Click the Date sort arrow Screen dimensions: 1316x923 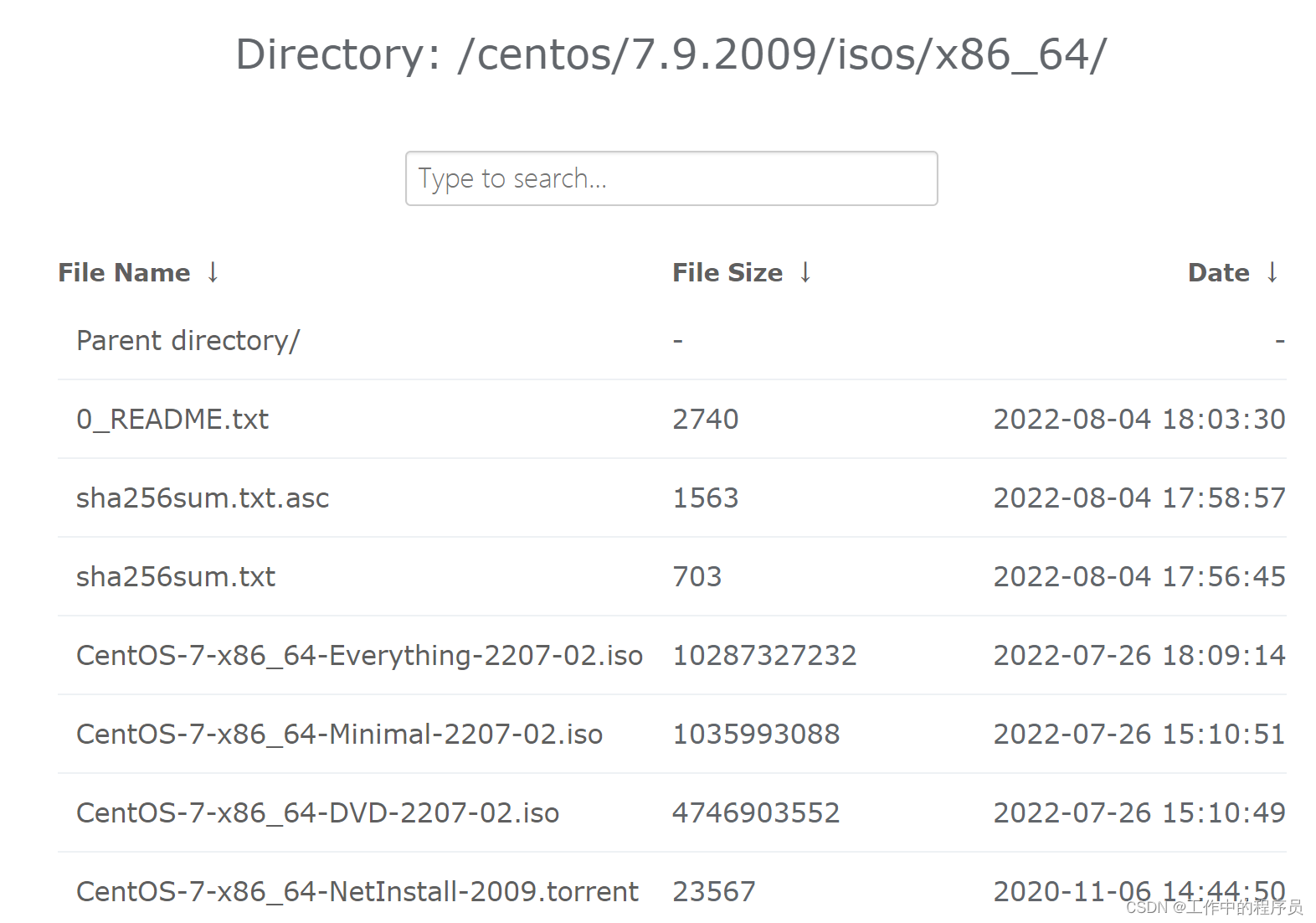[x=1272, y=272]
